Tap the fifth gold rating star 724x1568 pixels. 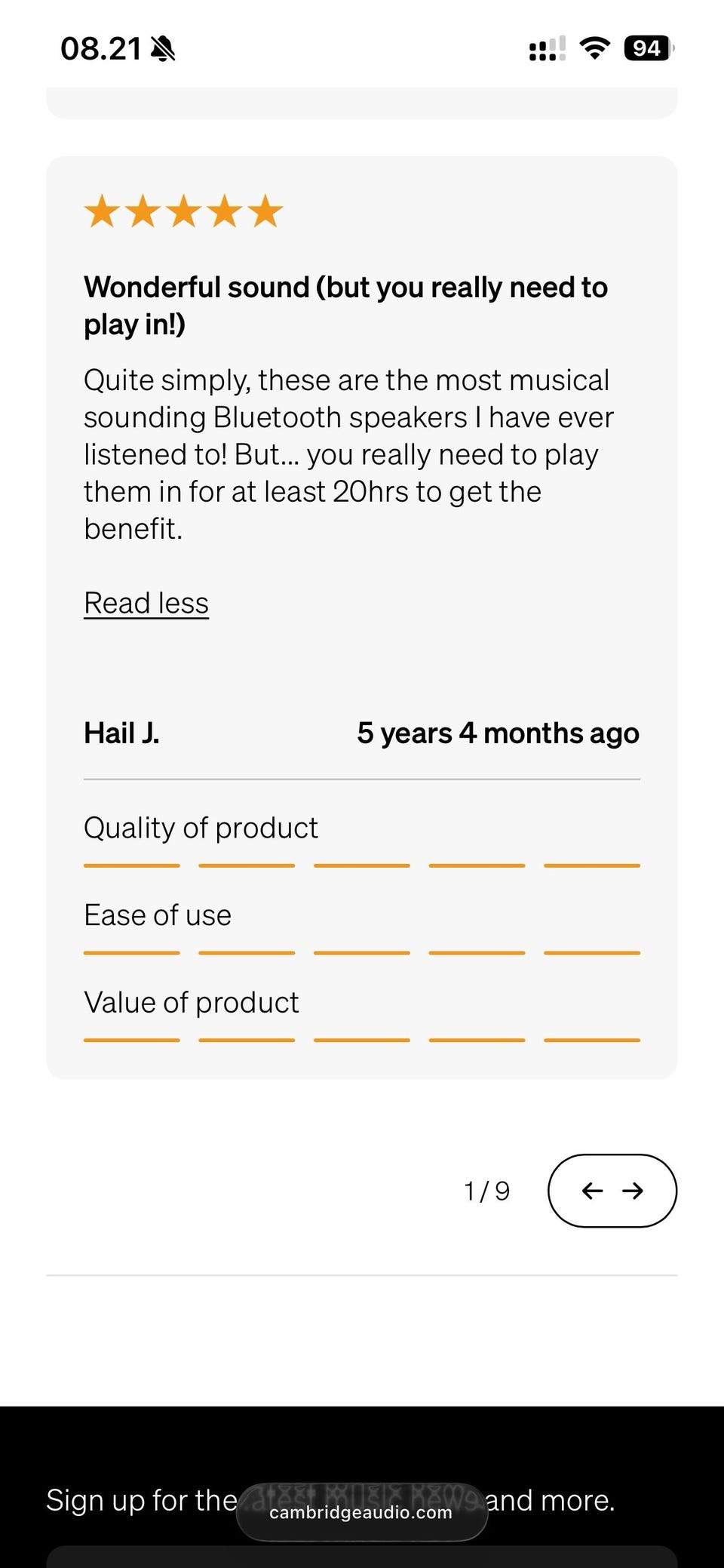pyautogui.click(x=265, y=211)
